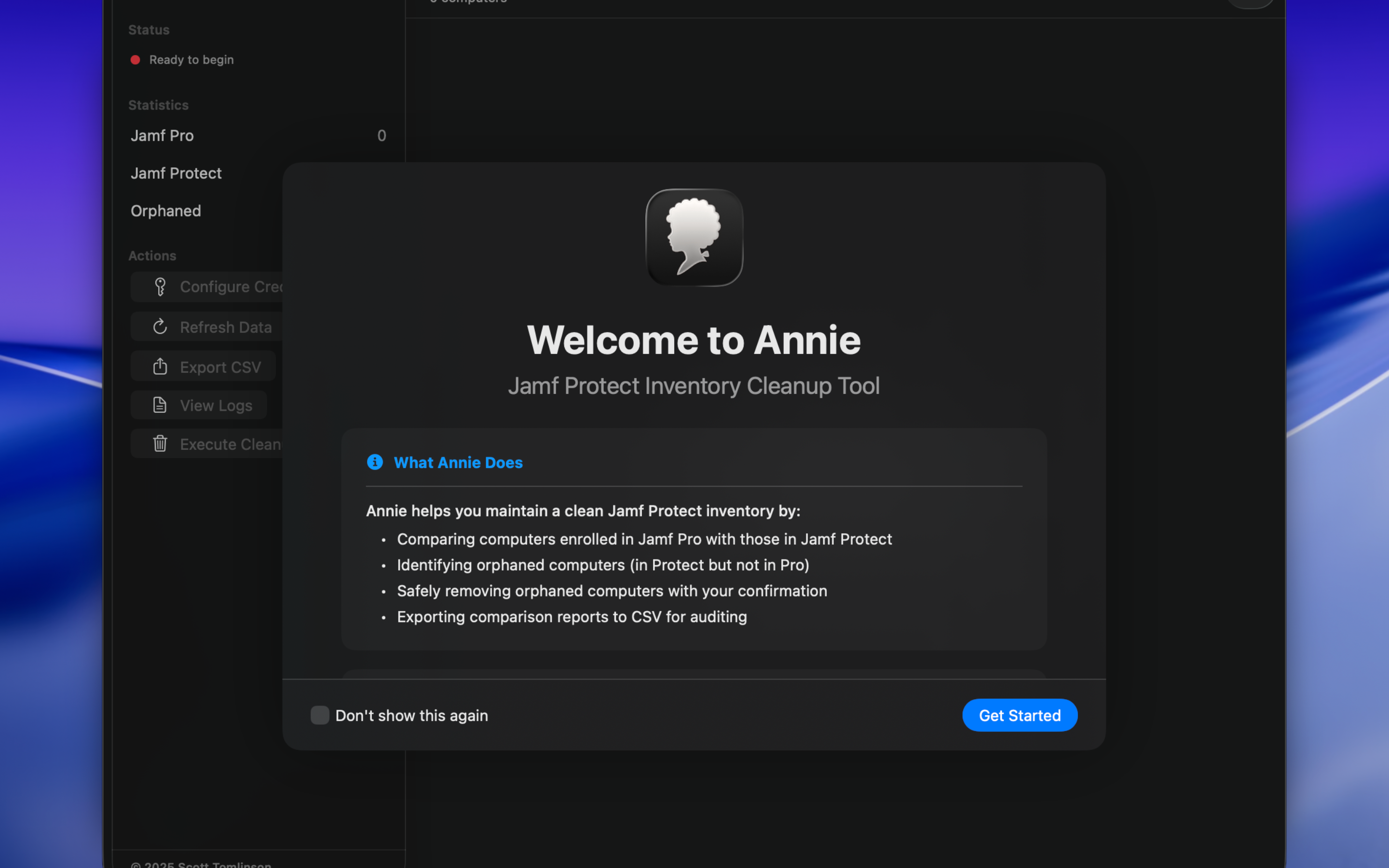Click the Ready to begin status text
Screen dimensions: 1389x868
click(x=191, y=60)
